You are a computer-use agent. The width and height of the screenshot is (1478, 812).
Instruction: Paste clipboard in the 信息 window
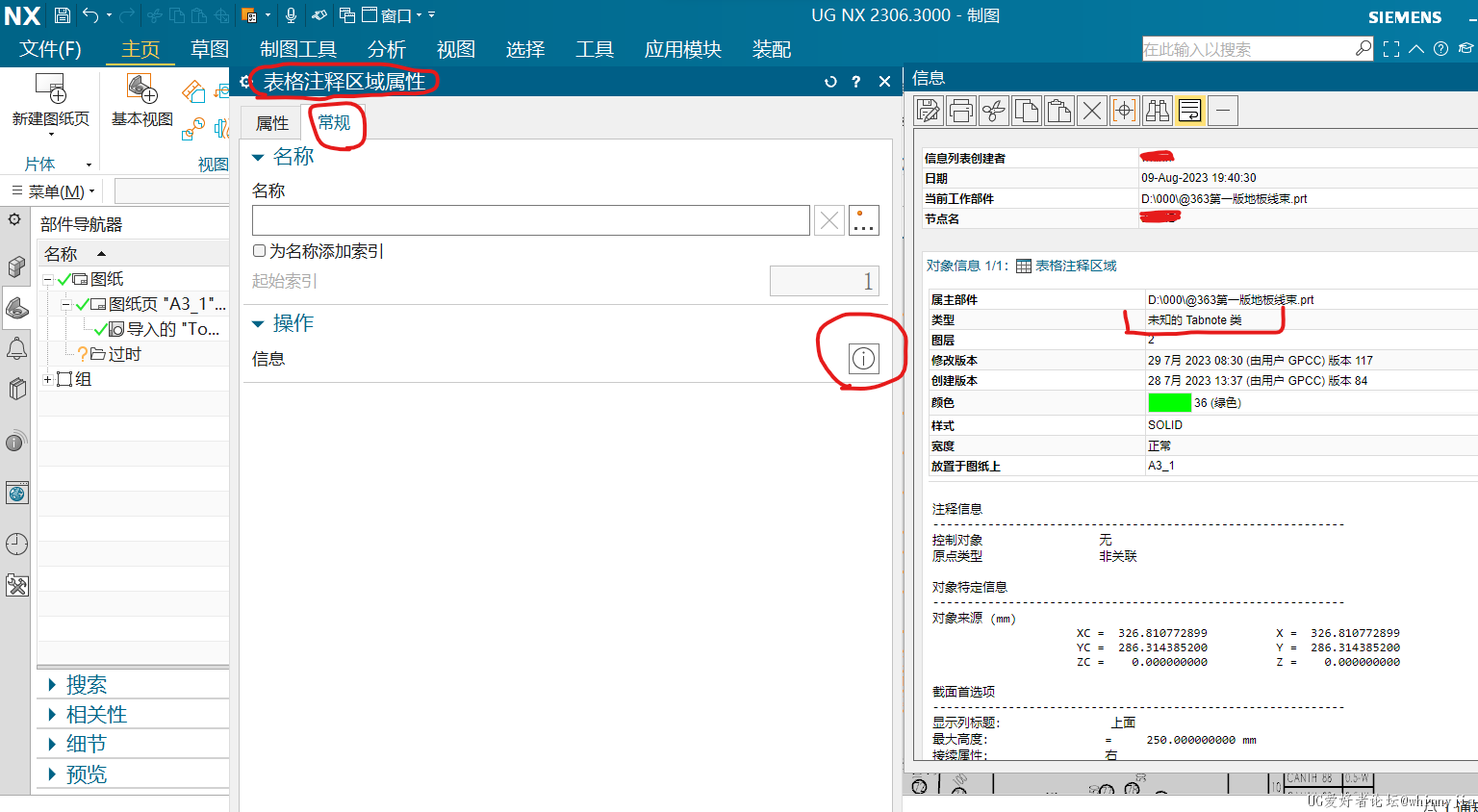(1059, 111)
